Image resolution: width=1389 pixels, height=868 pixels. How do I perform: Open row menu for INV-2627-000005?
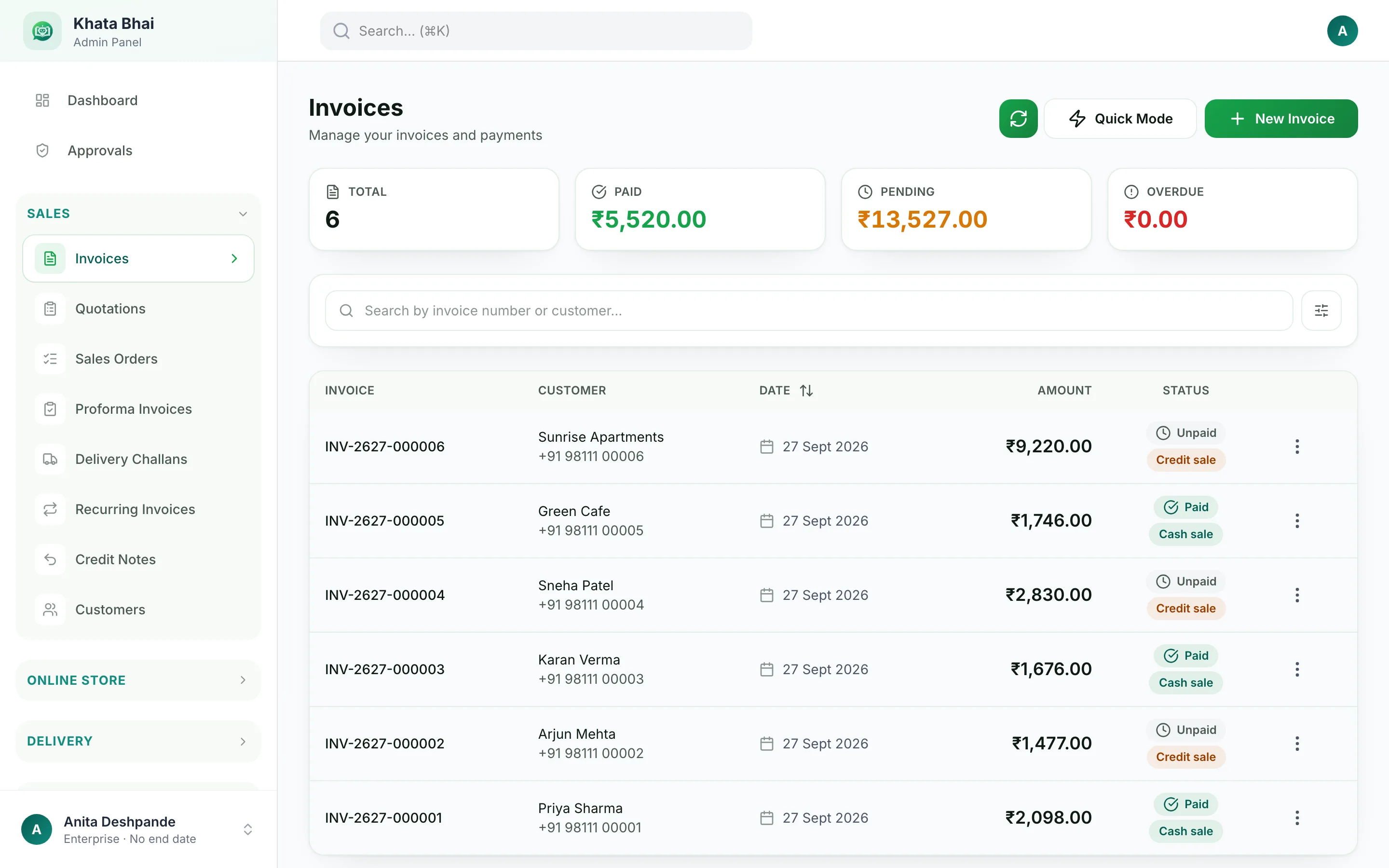tap(1297, 521)
